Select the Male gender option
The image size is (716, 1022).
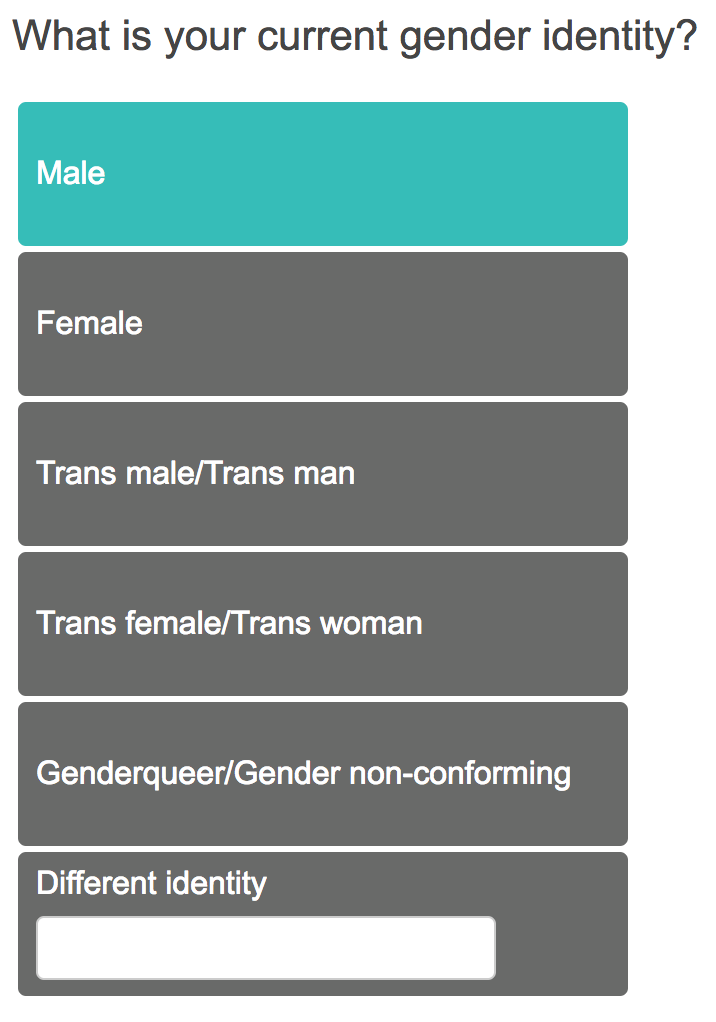[x=322, y=174]
